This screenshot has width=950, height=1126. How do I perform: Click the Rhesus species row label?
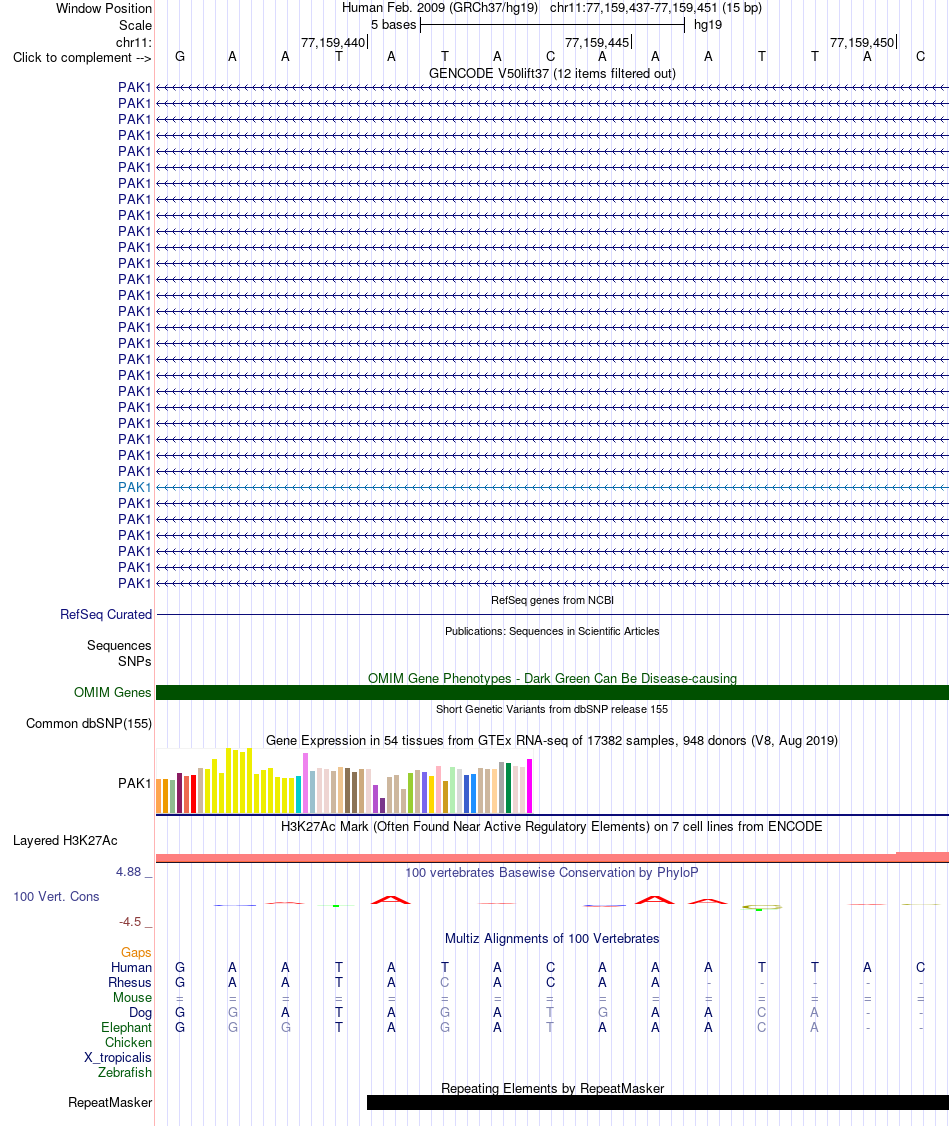[x=130, y=982]
